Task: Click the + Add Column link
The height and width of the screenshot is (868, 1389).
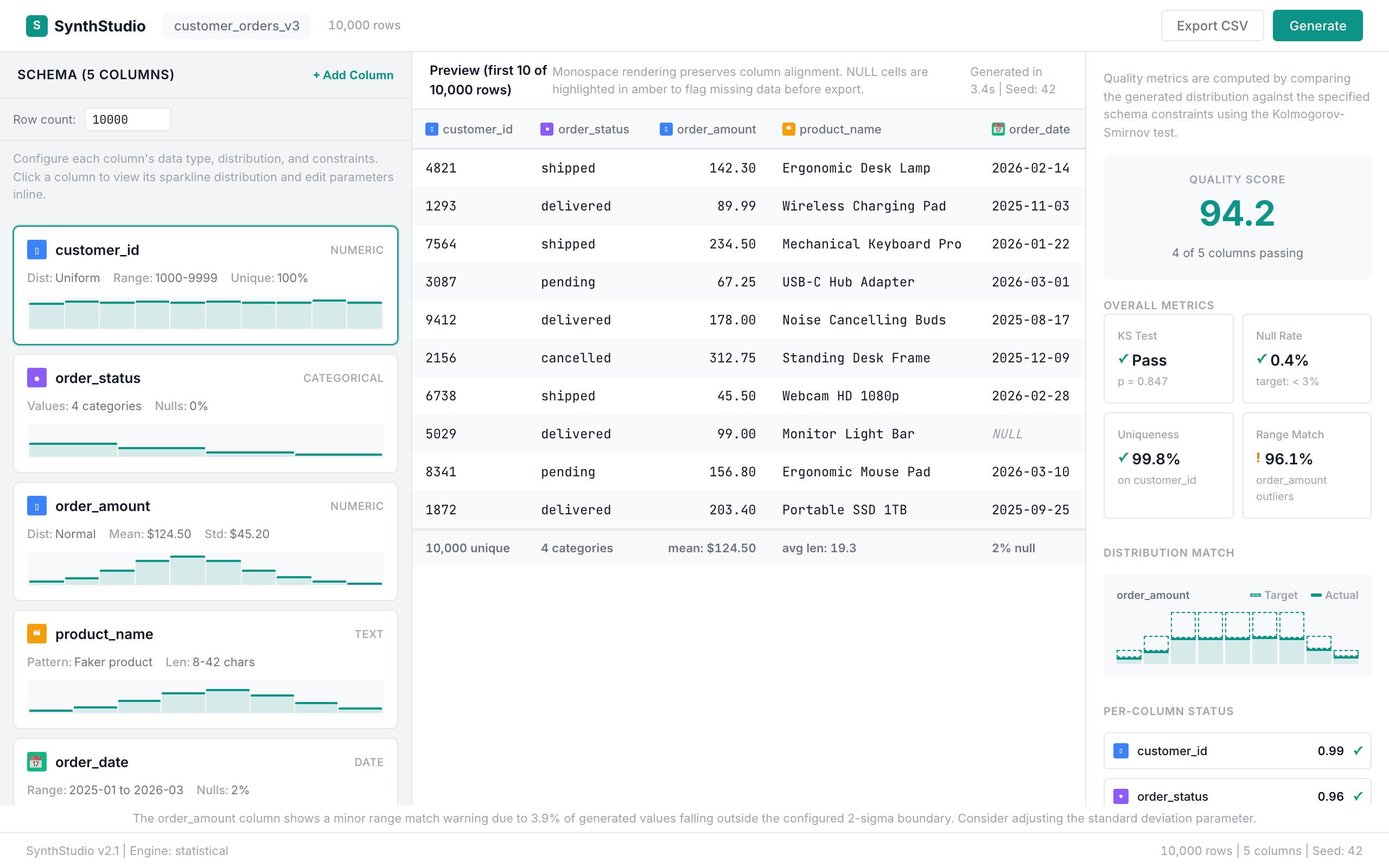Action: point(353,75)
